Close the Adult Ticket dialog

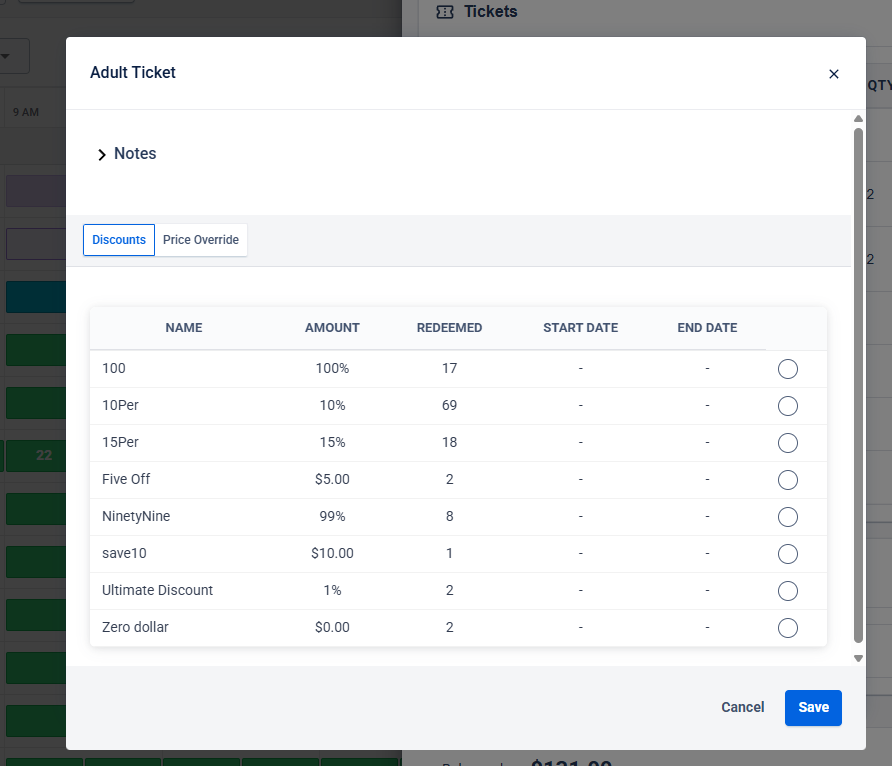[x=833, y=74]
